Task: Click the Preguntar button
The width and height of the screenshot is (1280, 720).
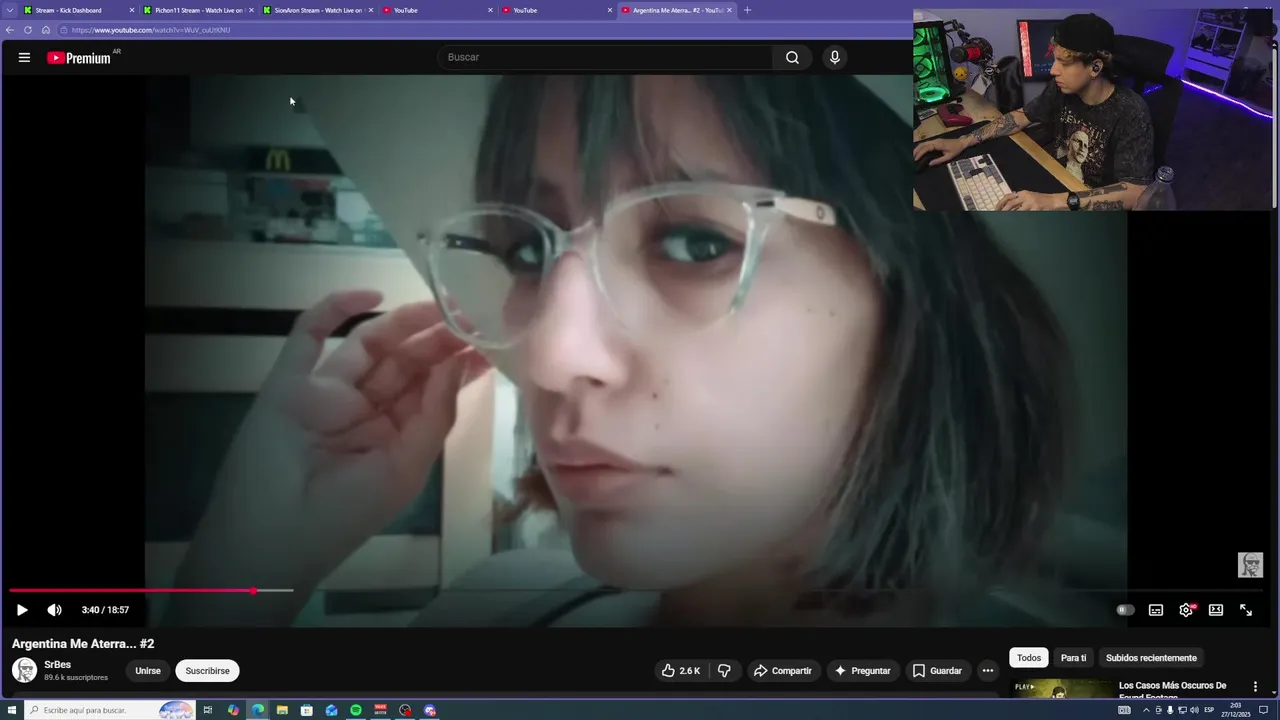Action: click(x=862, y=671)
